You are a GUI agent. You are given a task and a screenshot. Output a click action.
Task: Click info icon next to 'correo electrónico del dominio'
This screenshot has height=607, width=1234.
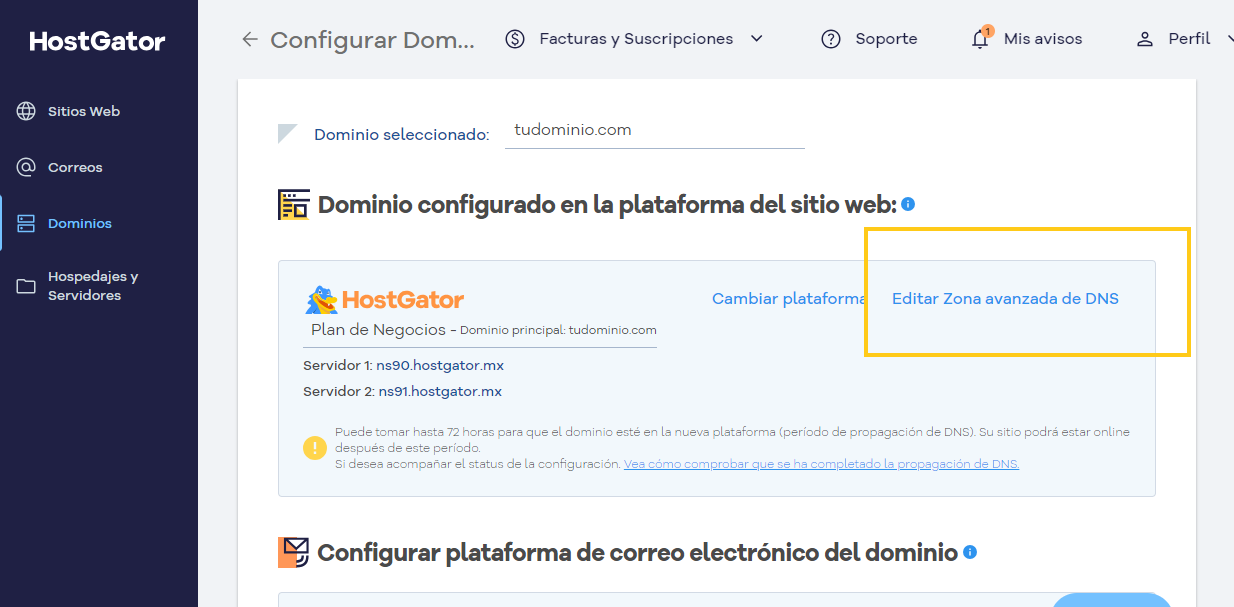[x=970, y=552]
